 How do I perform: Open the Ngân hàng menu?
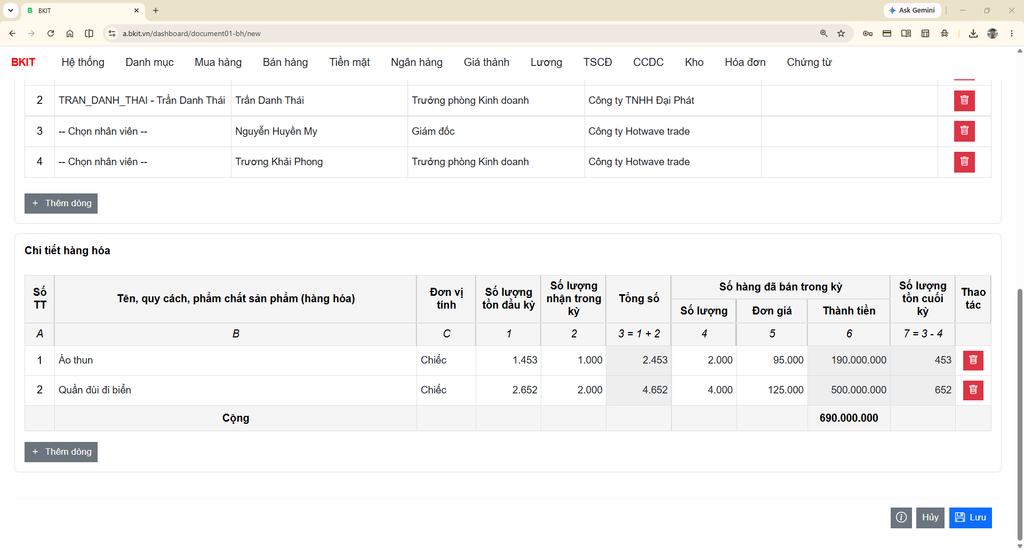point(417,62)
